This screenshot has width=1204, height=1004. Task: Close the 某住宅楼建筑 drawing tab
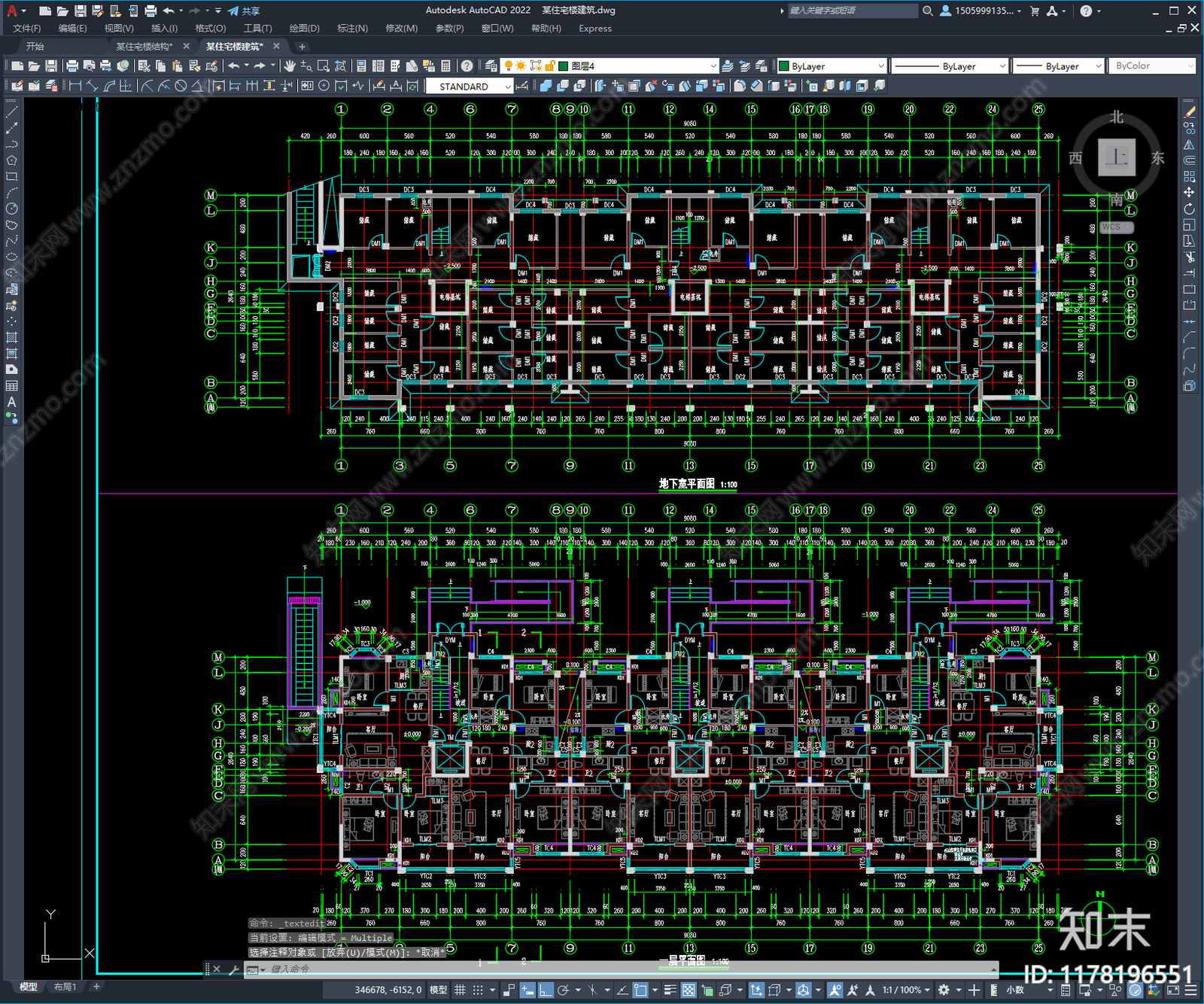(276, 46)
